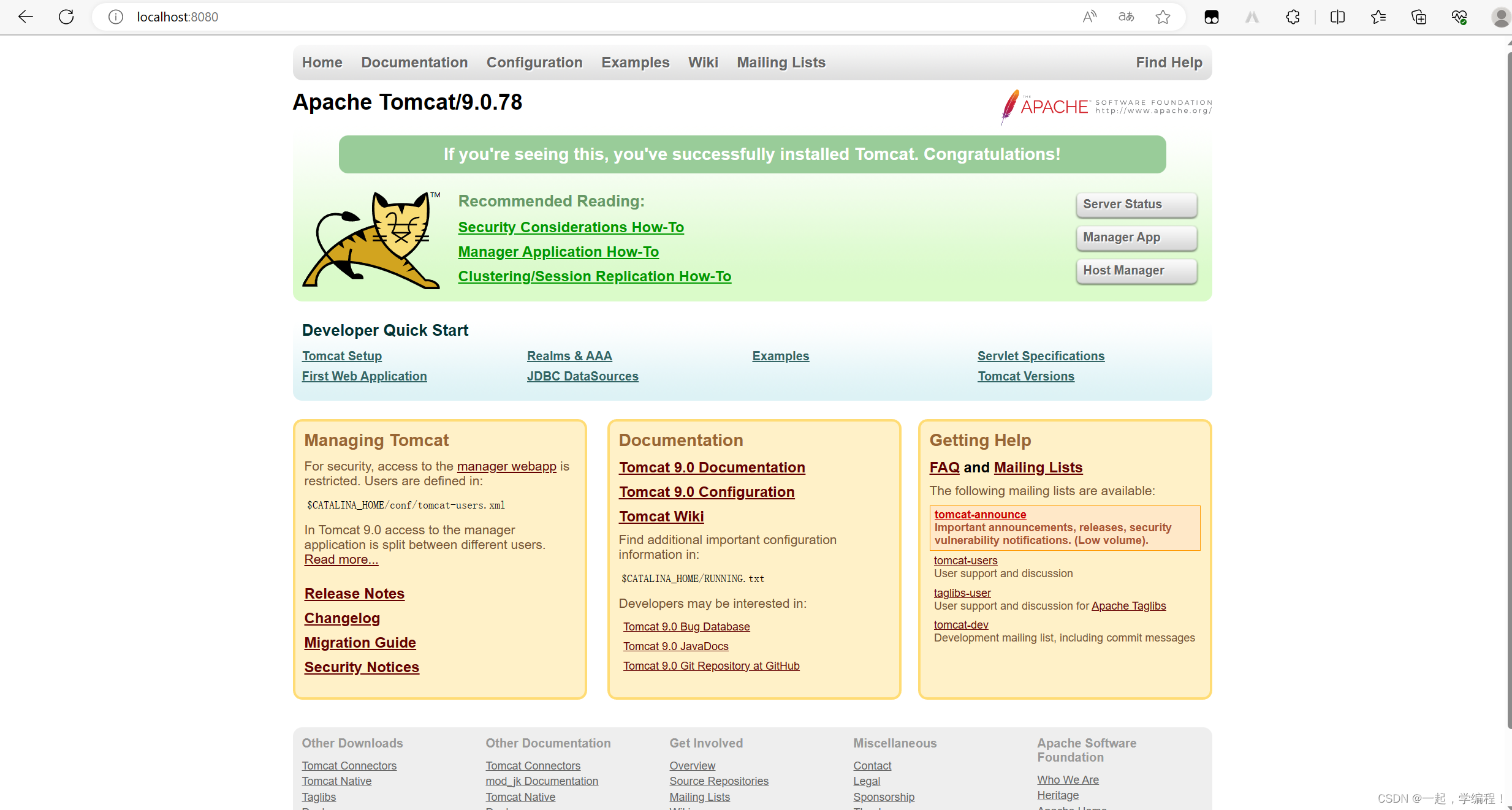Open the Apache Taglibs link
Screen dimensions: 1512x810
tap(1128, 606)
